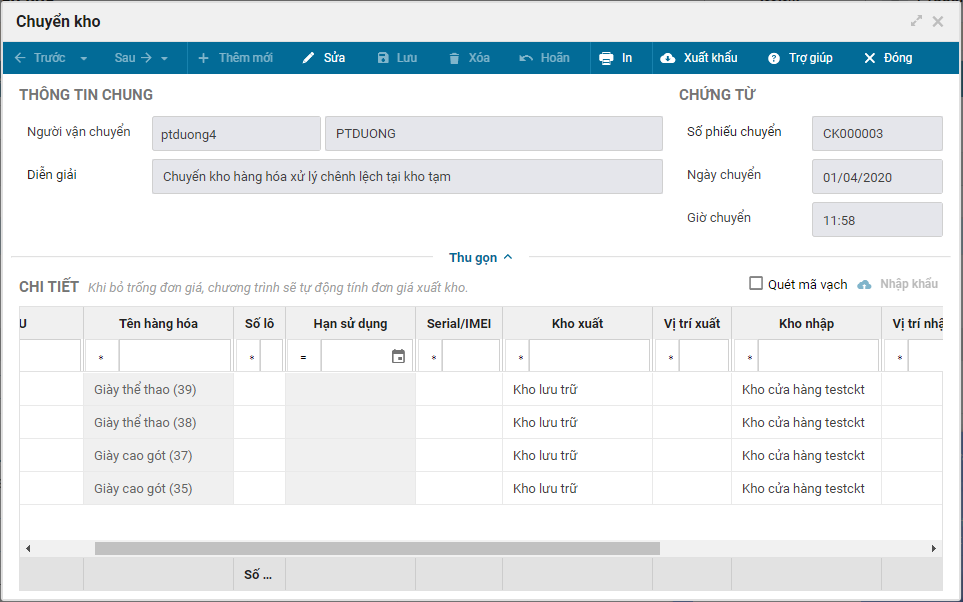Click the Hoãn undo icon
Image resolution: width=963 pixels, height=602 pixels.
pos(526,58)
